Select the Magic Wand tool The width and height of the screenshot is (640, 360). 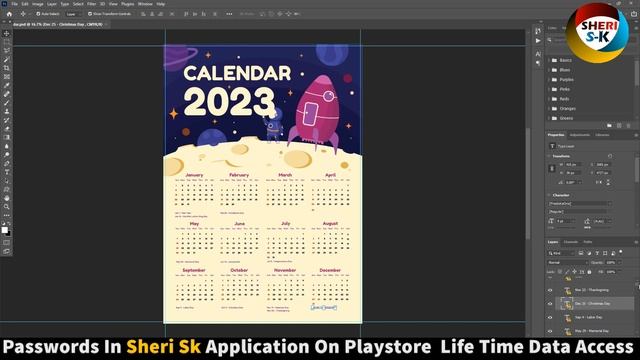(x=7, y=59)
